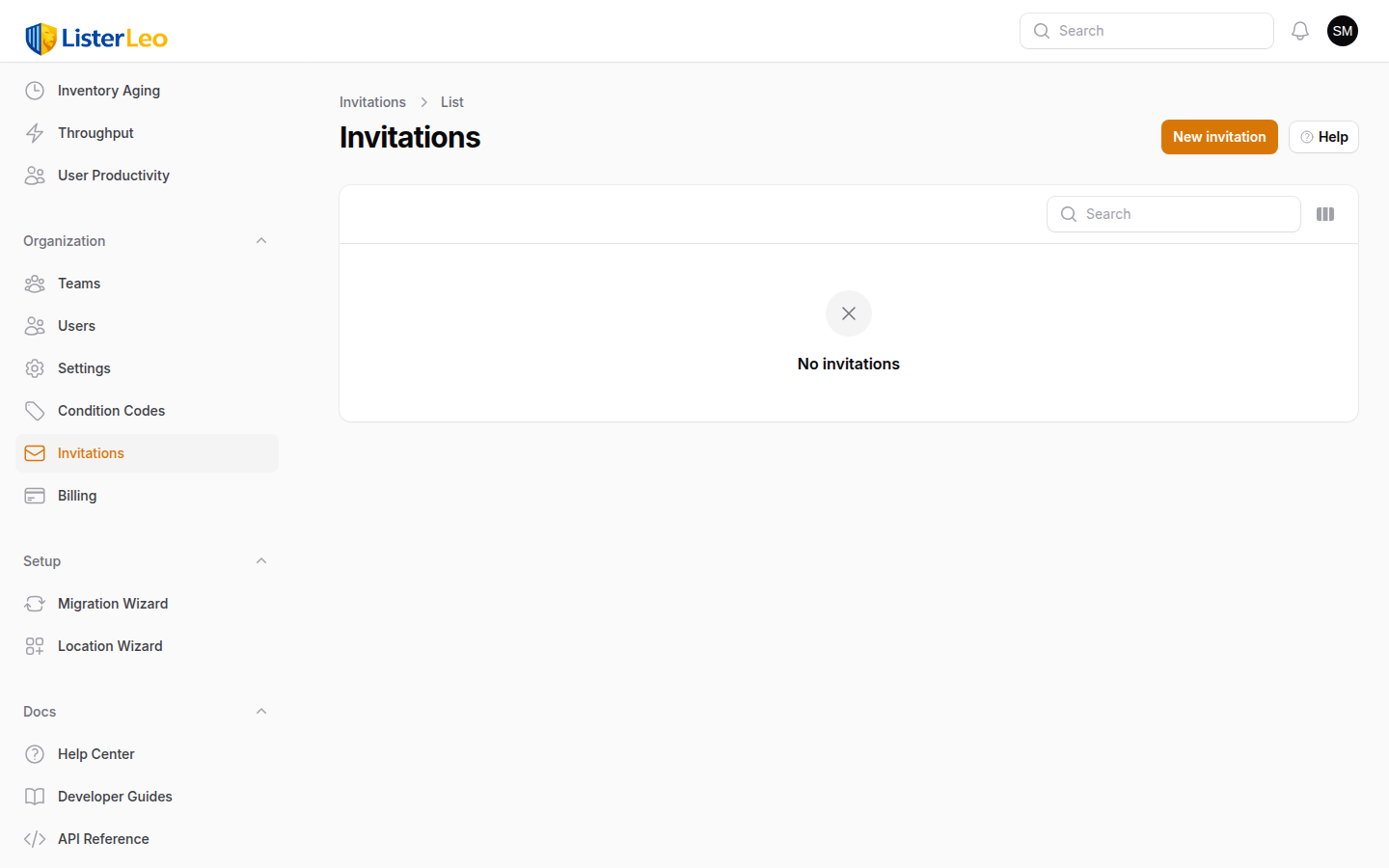
Task: Click the New invitation button
Action: click(1219, 136)
